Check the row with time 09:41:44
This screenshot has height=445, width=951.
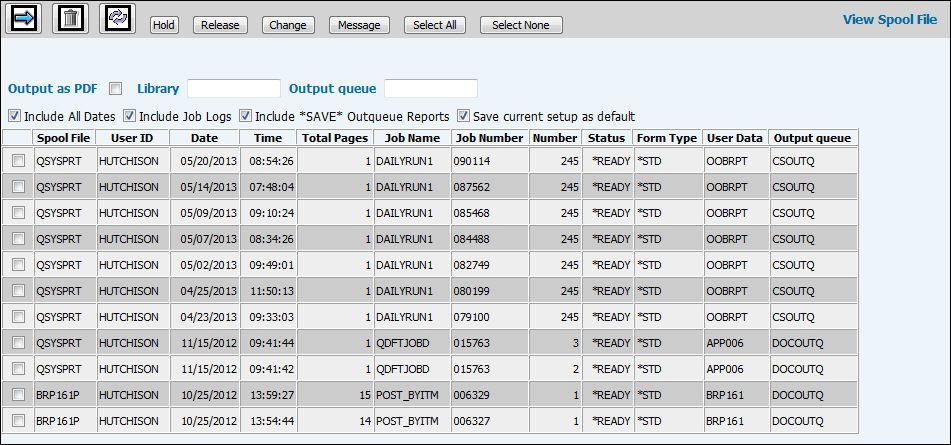(19, 343)
